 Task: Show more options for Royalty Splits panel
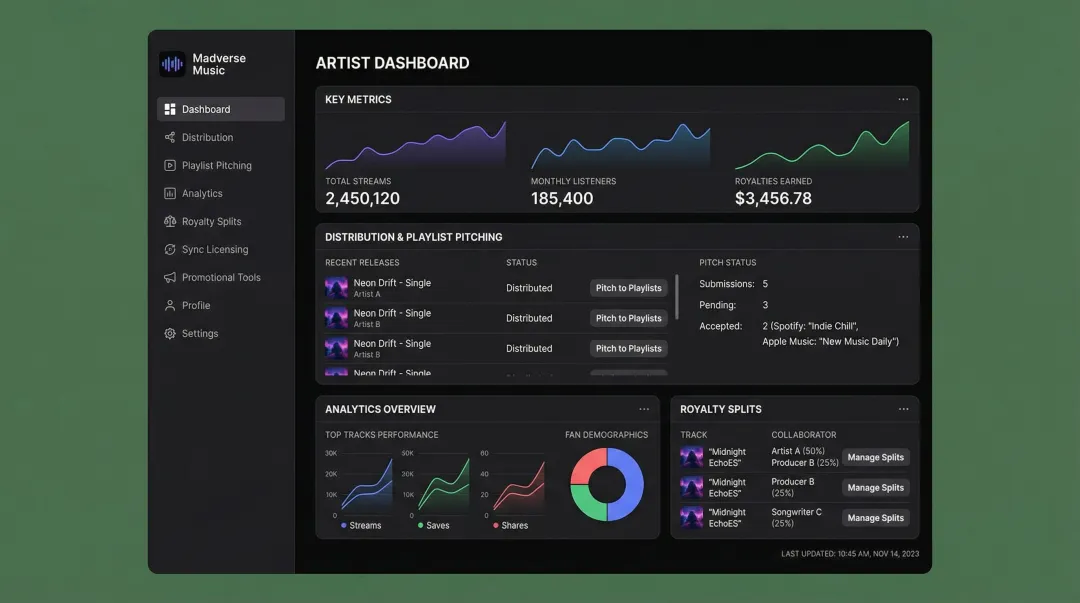click(903, 409)
